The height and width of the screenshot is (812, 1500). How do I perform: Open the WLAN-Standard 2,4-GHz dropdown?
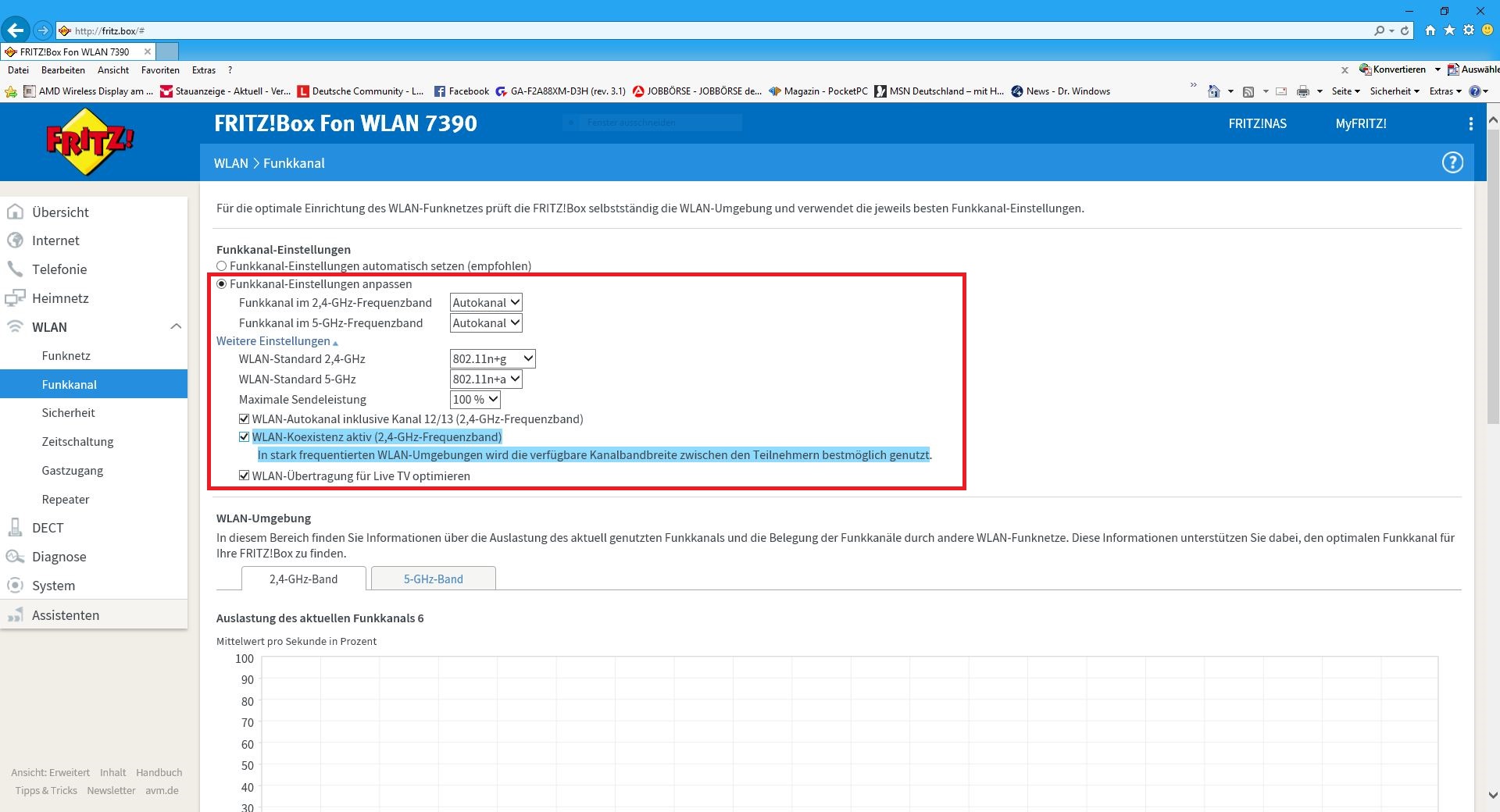coord(493,359)
